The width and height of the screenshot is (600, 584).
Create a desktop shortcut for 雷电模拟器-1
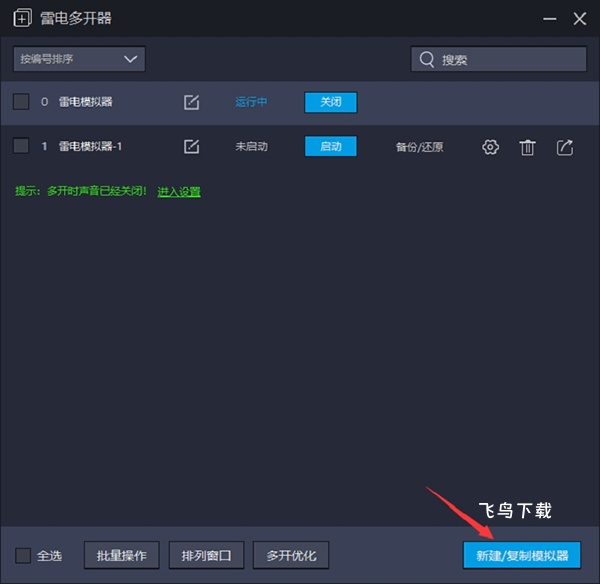click(565, 147)
